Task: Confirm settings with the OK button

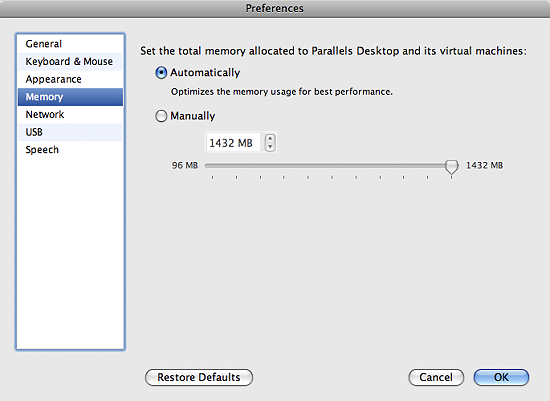Action: [501, 377]
